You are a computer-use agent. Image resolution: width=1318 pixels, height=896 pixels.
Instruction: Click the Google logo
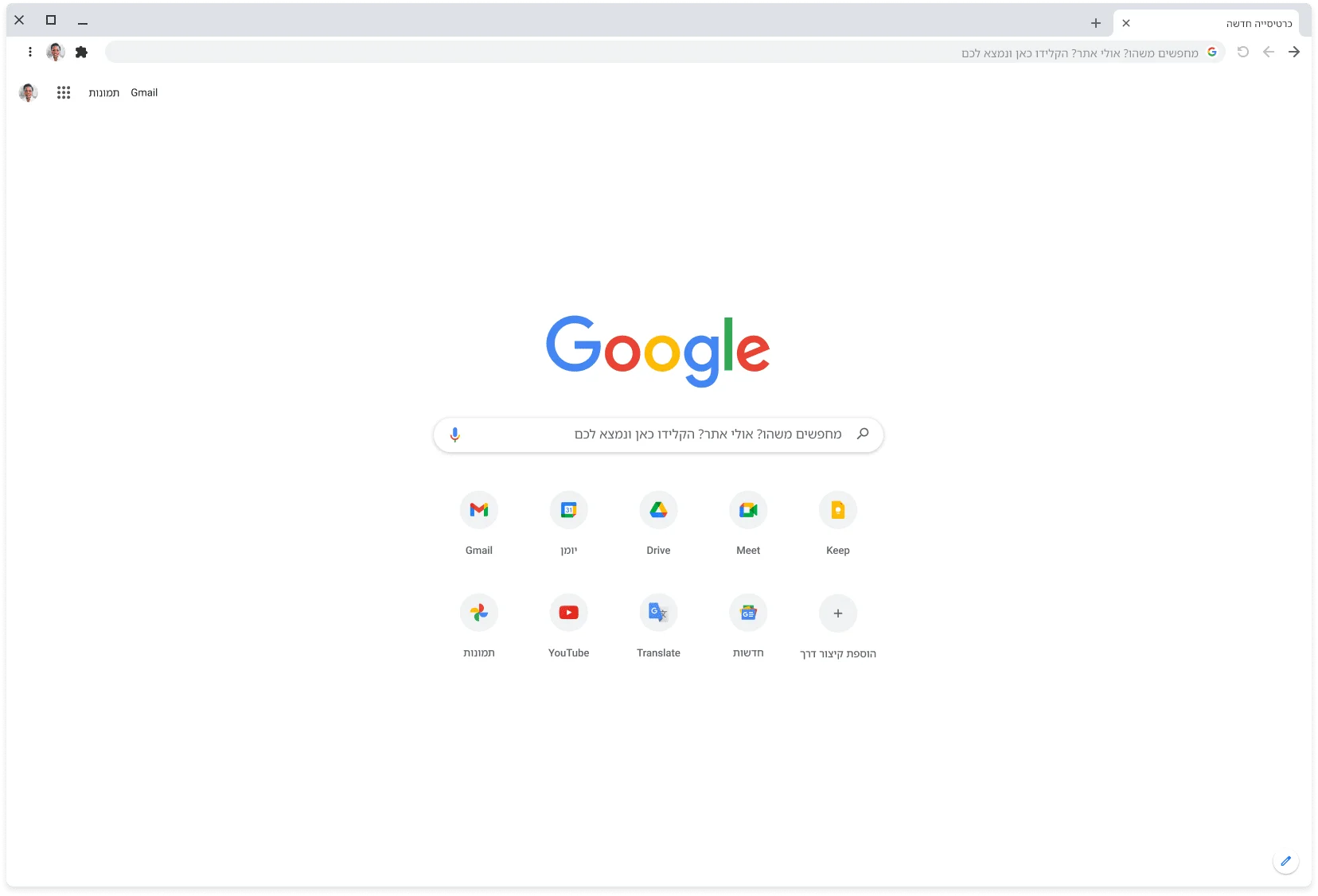[x=658, y=350]
